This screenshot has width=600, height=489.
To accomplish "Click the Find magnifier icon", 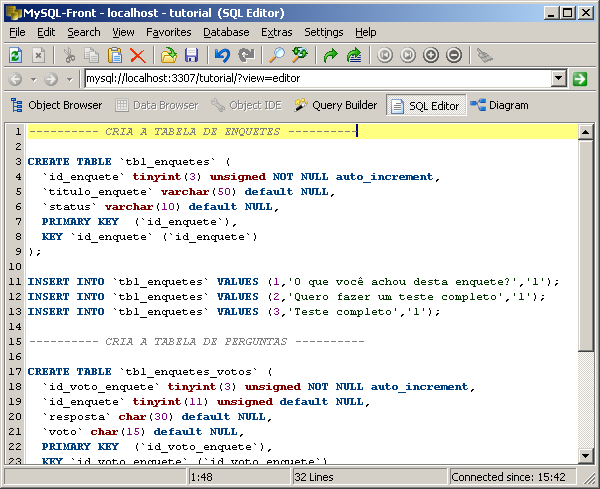I will pos(277,55).
